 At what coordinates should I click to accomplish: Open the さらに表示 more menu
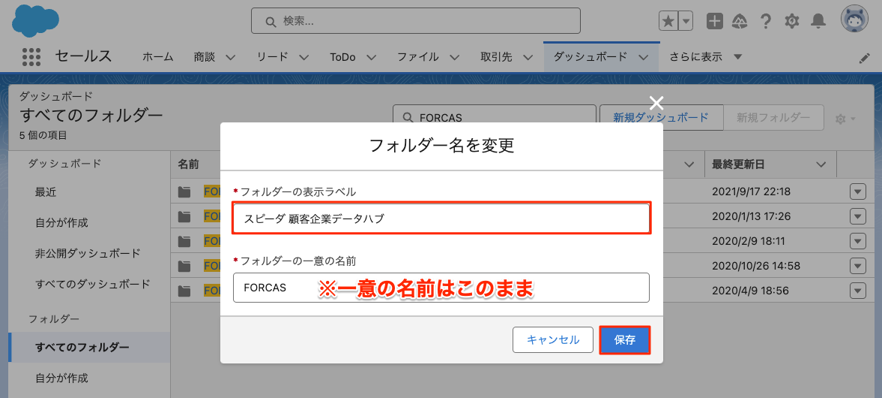706,57
